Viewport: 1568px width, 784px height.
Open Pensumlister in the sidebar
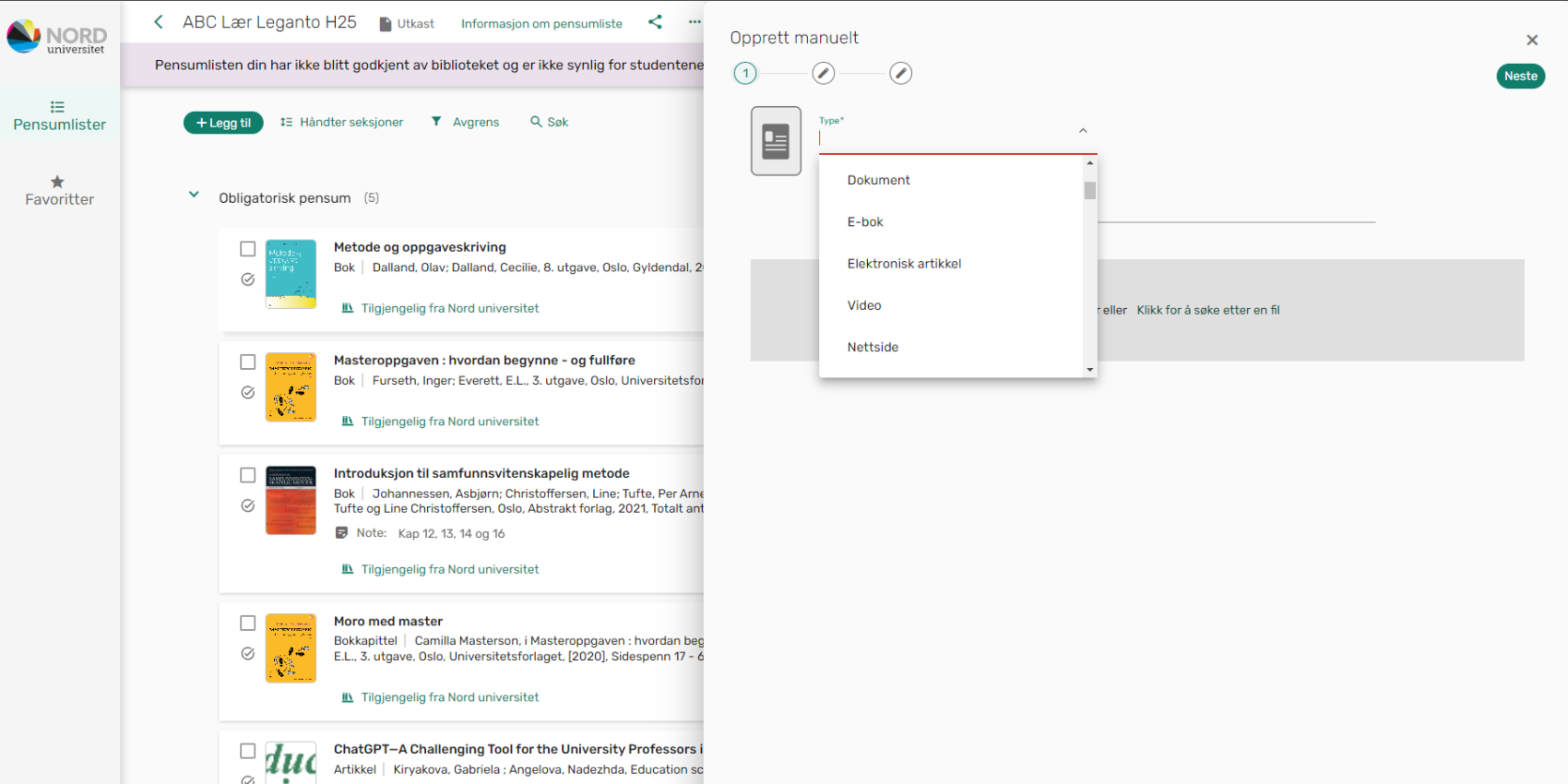pos(60,116)
